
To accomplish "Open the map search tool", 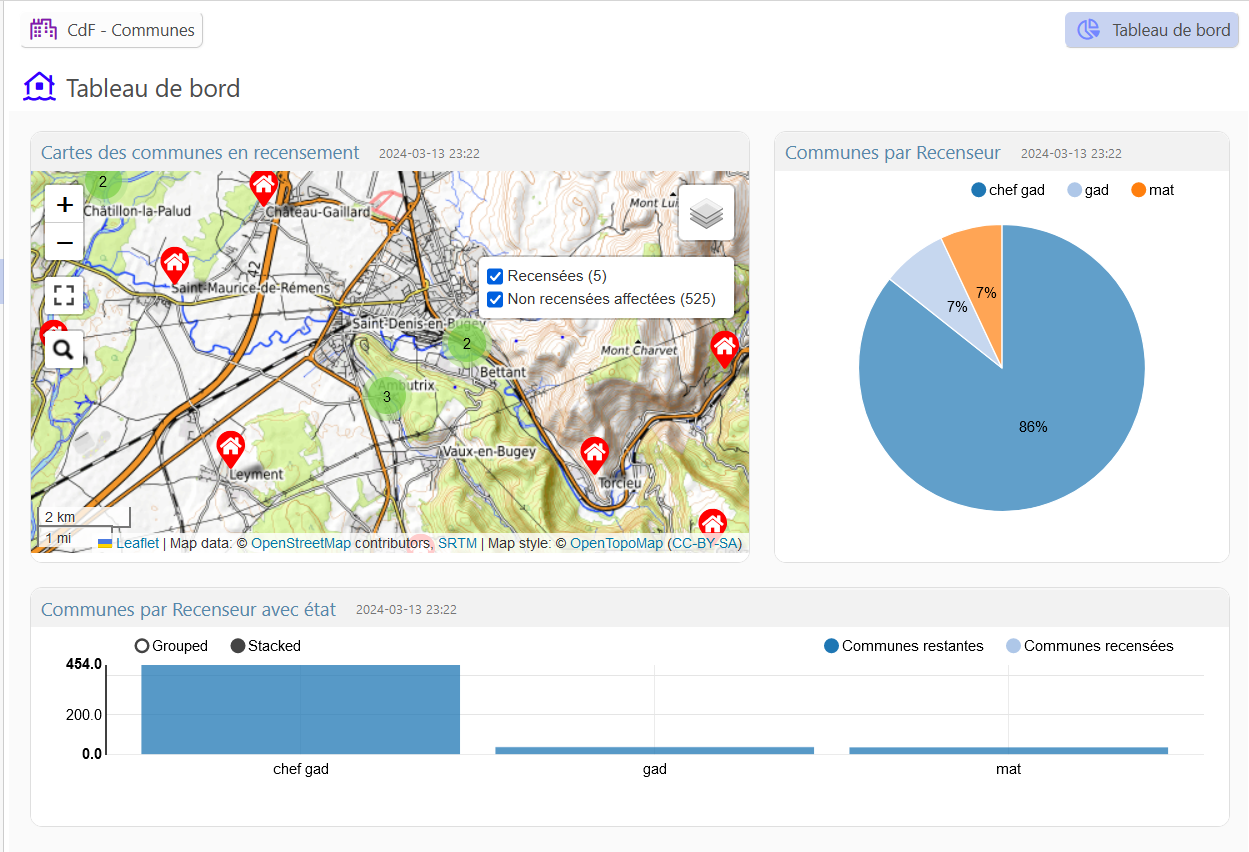I will [x=64, y=349].
